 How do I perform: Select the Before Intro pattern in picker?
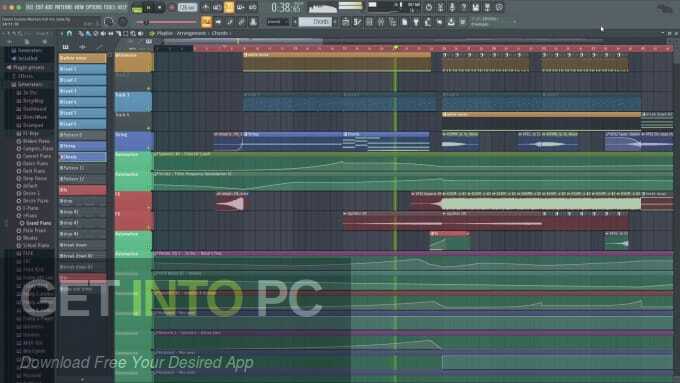[x=82, y=58]
